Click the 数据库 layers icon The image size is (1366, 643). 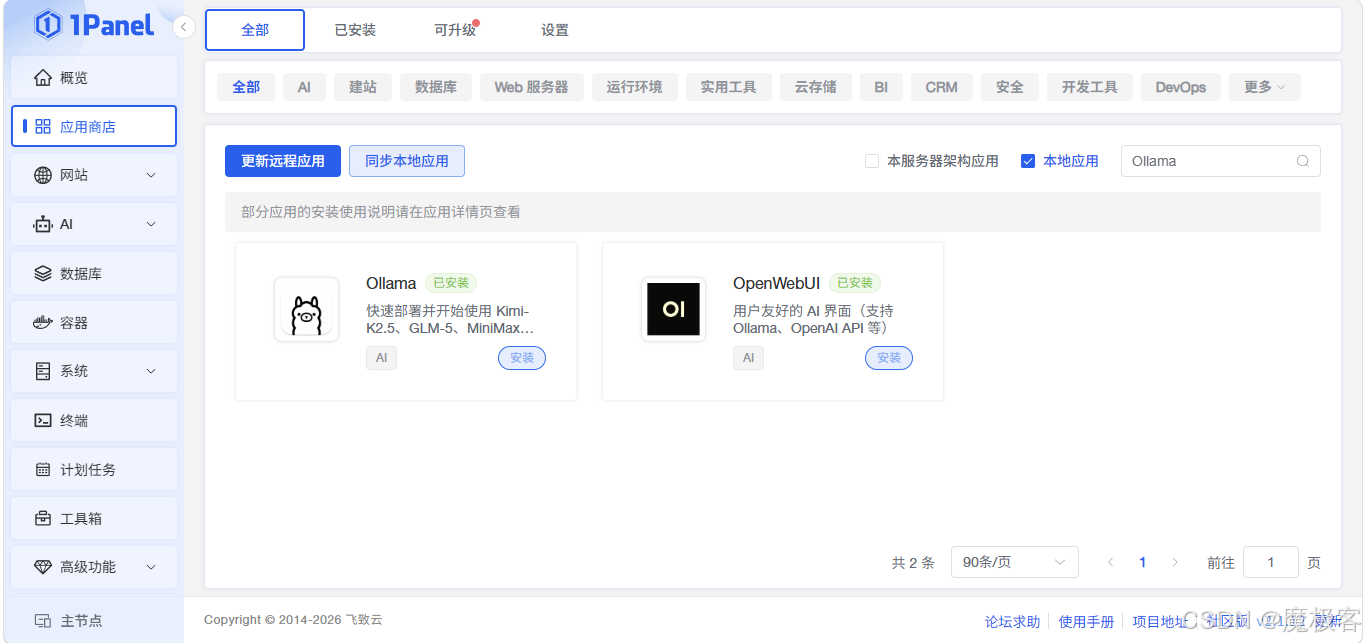(x=42, y=273)
